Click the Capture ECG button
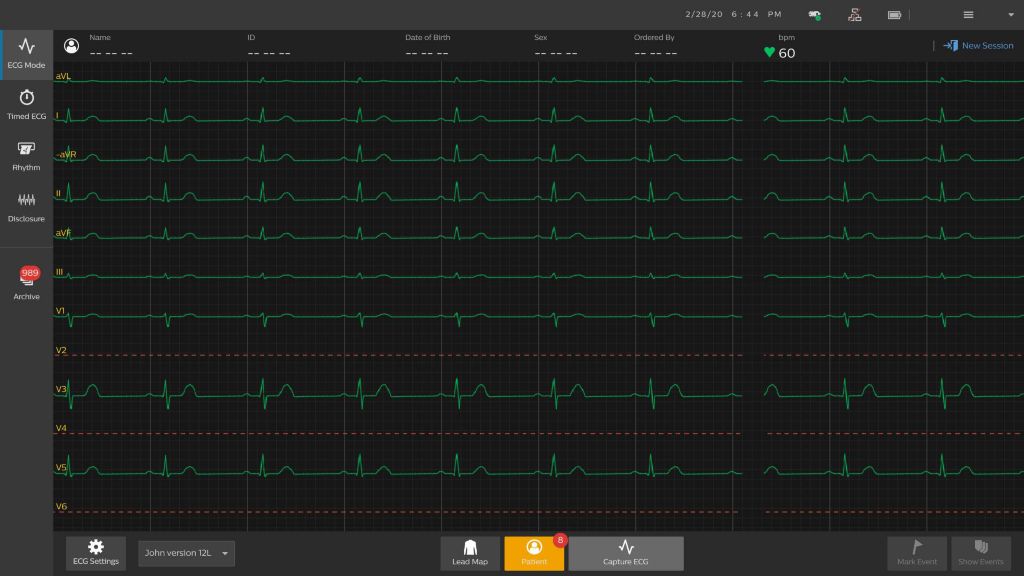 pyautogui.click(x=626, y=553)
